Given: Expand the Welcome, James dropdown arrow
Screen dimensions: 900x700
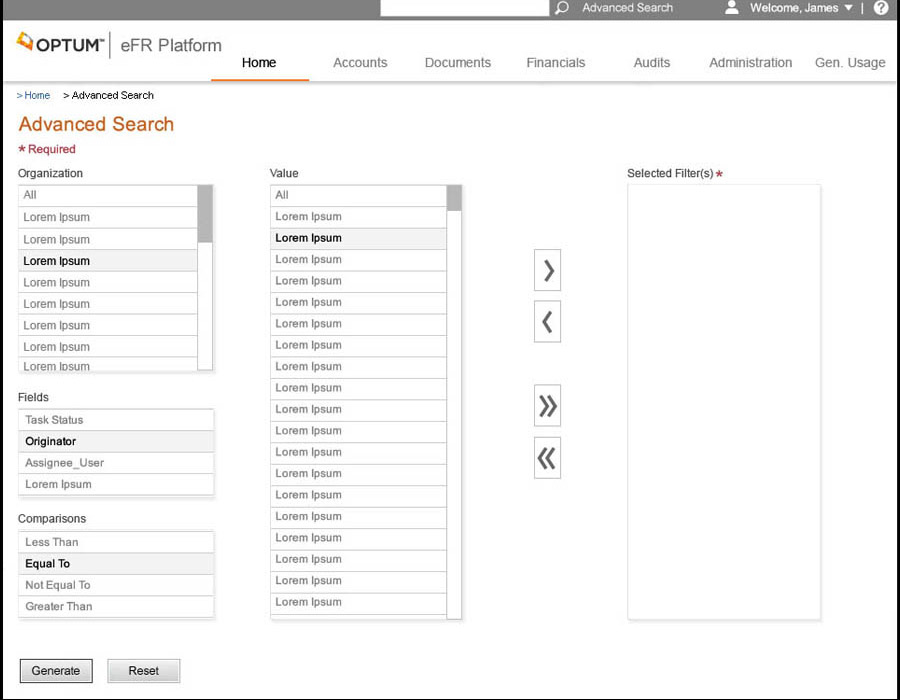Looking at the screenshot, I should [849, 8].
